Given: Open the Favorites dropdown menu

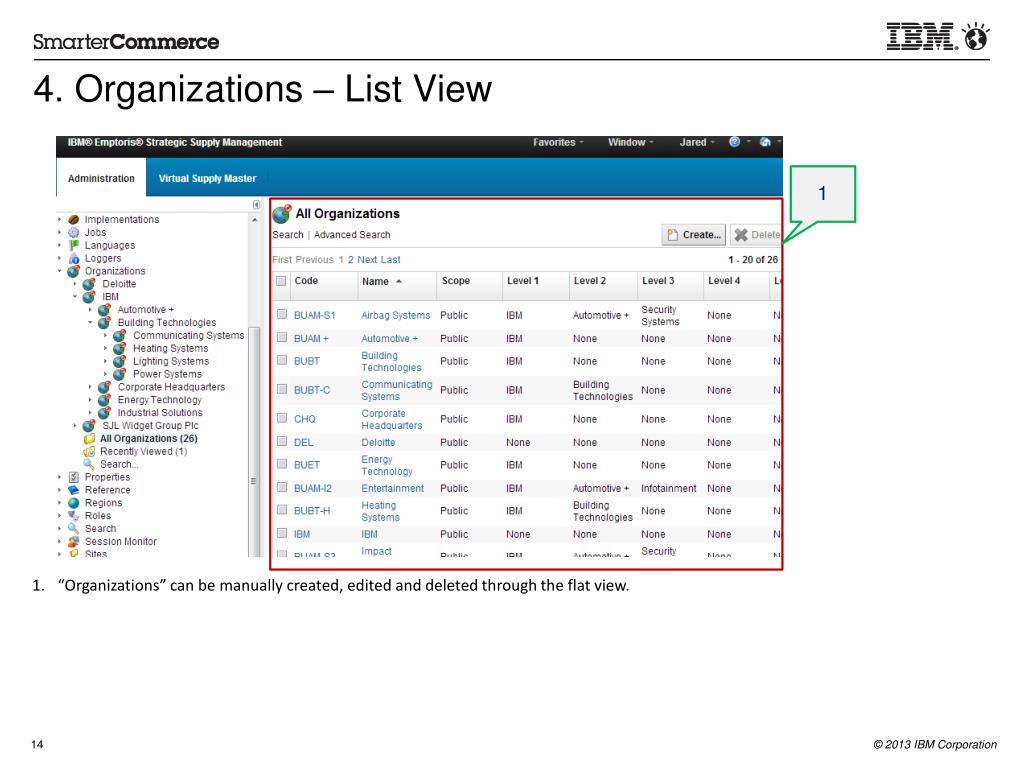Looking at the screenshot, I should click(558, 142).
